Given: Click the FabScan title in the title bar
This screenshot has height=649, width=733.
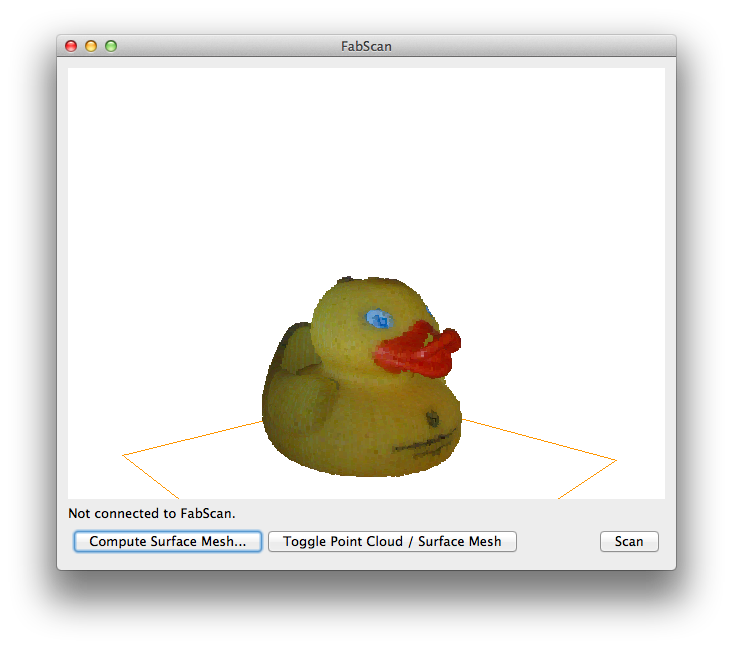Looking at the screenshot, I should click(366, 46).
